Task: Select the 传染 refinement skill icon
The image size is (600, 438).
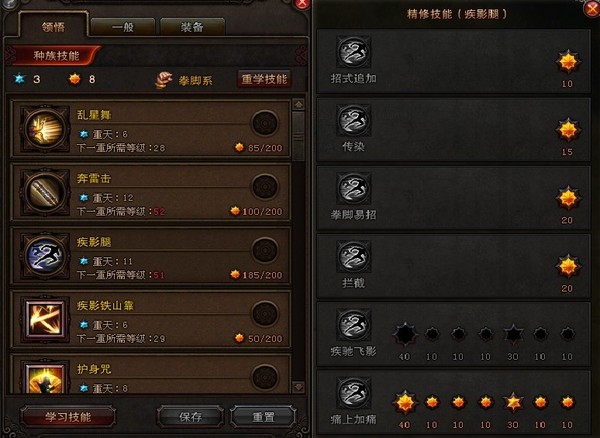Action: coord(354,120)
